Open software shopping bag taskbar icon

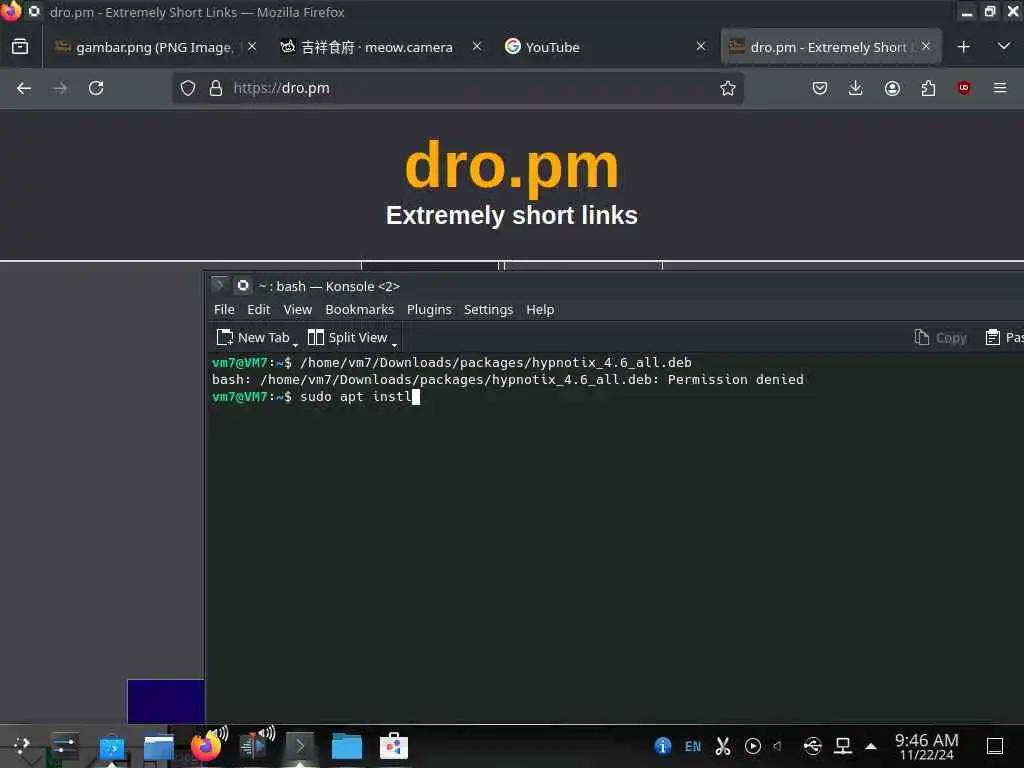pyautogui.click(x=394, y=746)
